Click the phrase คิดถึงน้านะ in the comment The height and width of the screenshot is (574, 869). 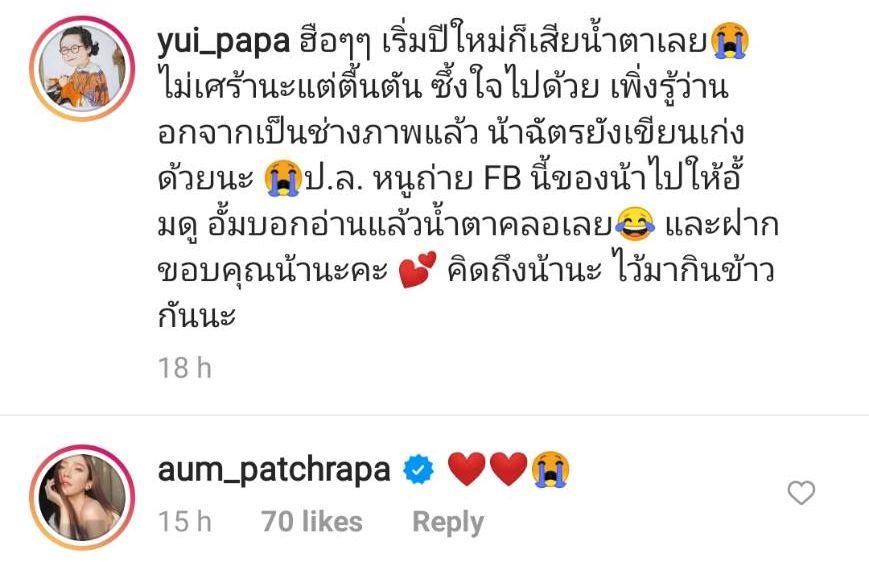pyautogui.click(x=524, y=270)
